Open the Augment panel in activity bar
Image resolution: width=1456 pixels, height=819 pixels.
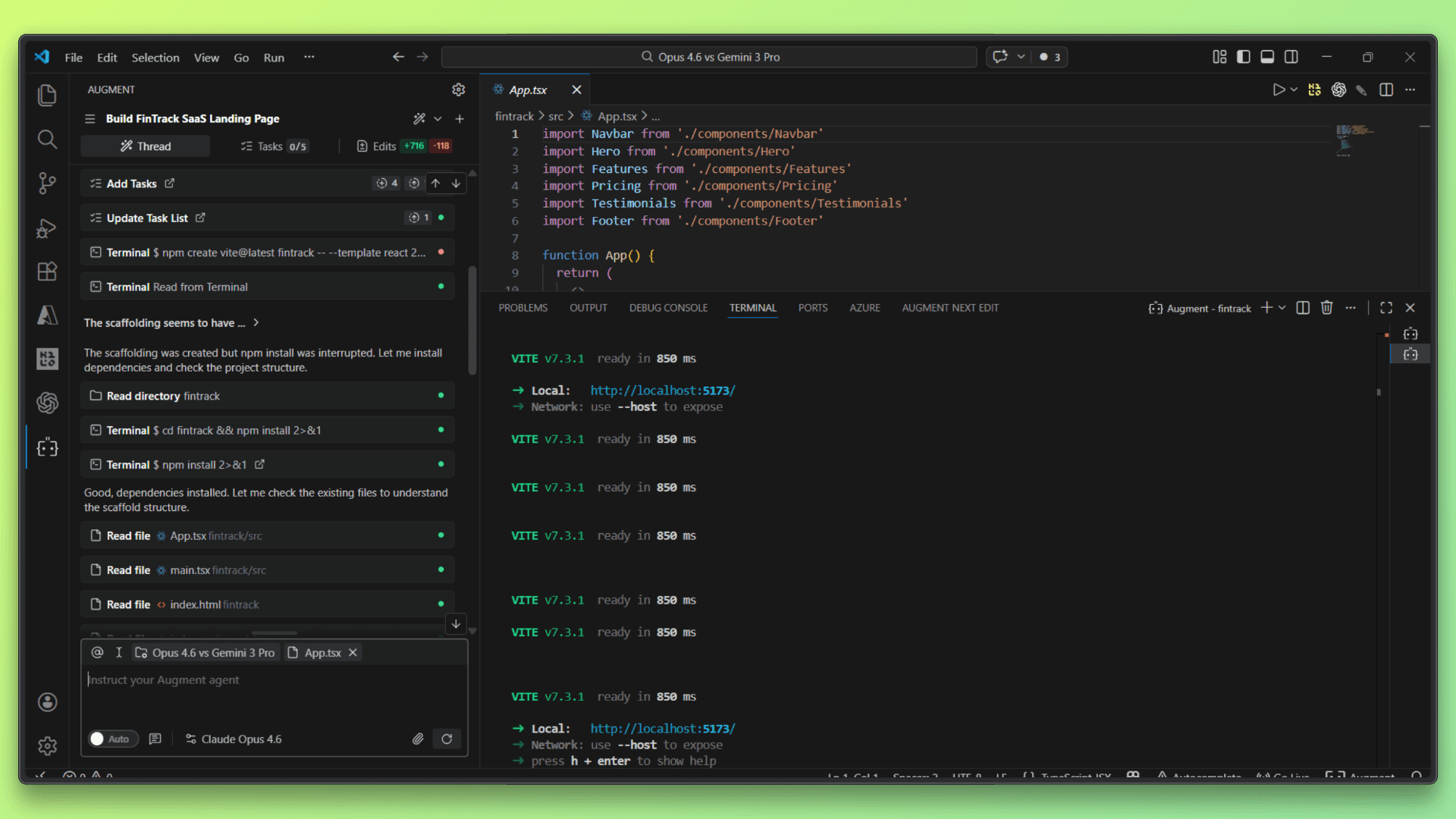tap(47, 447)
